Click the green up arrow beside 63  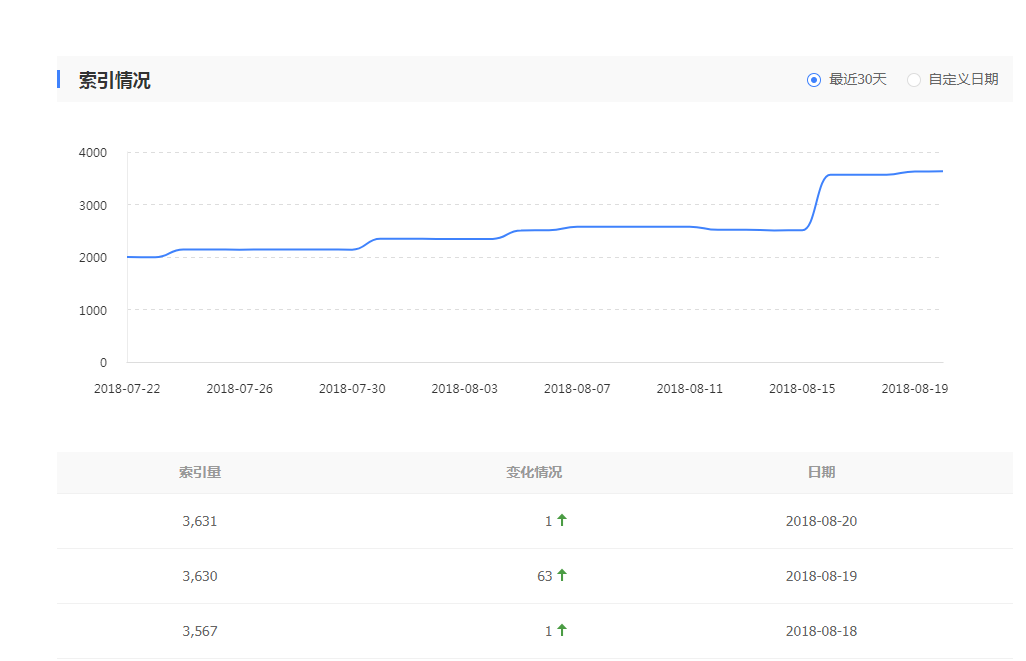coord(562,575)
